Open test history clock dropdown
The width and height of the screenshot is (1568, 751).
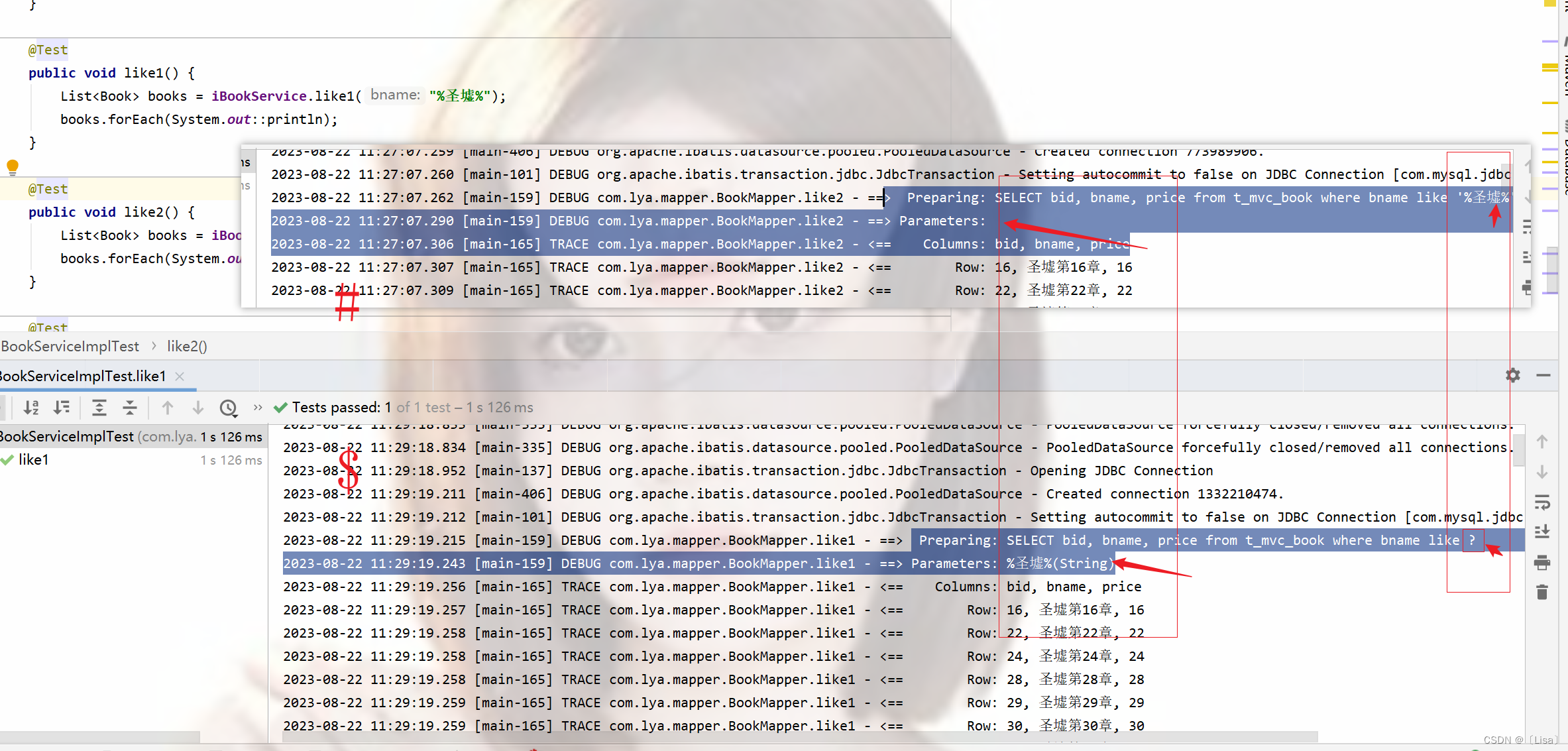[x=229, y=408]
